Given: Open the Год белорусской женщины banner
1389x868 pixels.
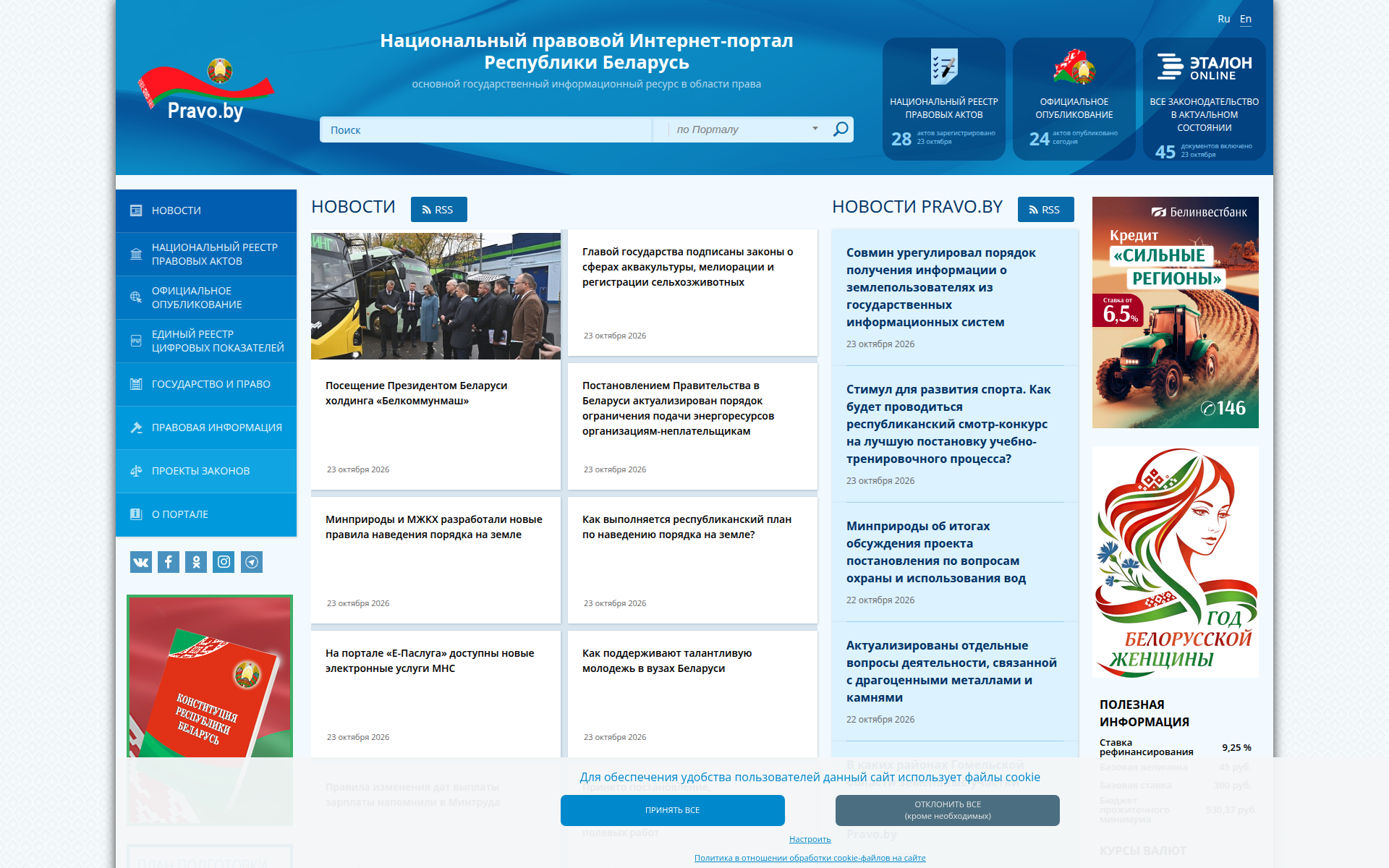Looking at the screenshot, I should (1176, 562).
